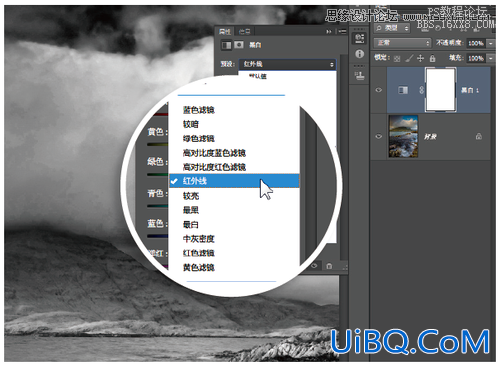
Task: Click the link icon between adjustment and mask
Action: [x=421, y=90]
